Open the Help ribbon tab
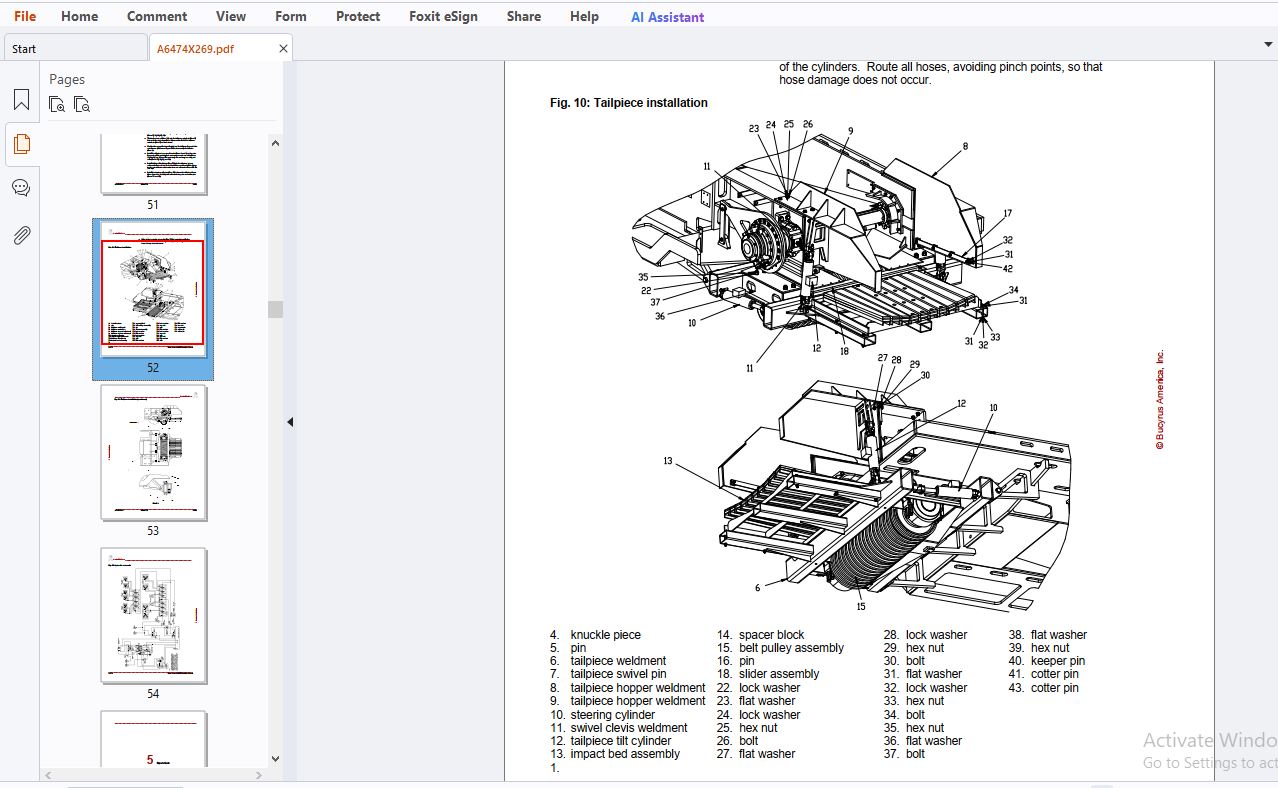 point(584,16)
